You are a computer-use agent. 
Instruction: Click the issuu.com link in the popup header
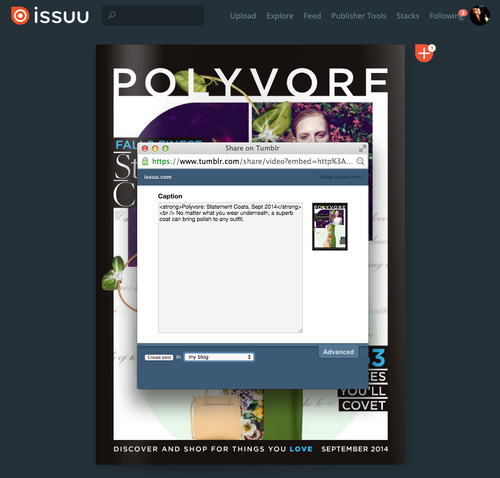tap(158, 177)
